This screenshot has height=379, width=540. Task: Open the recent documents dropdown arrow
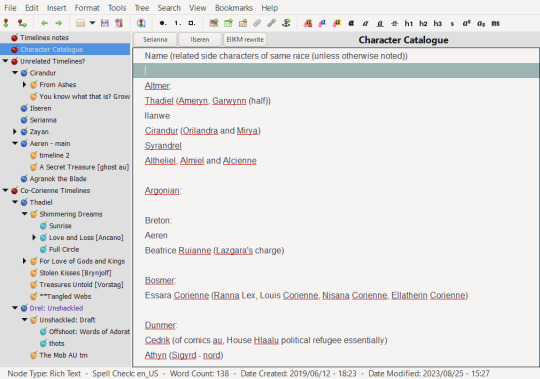click(x=92, y=23)
